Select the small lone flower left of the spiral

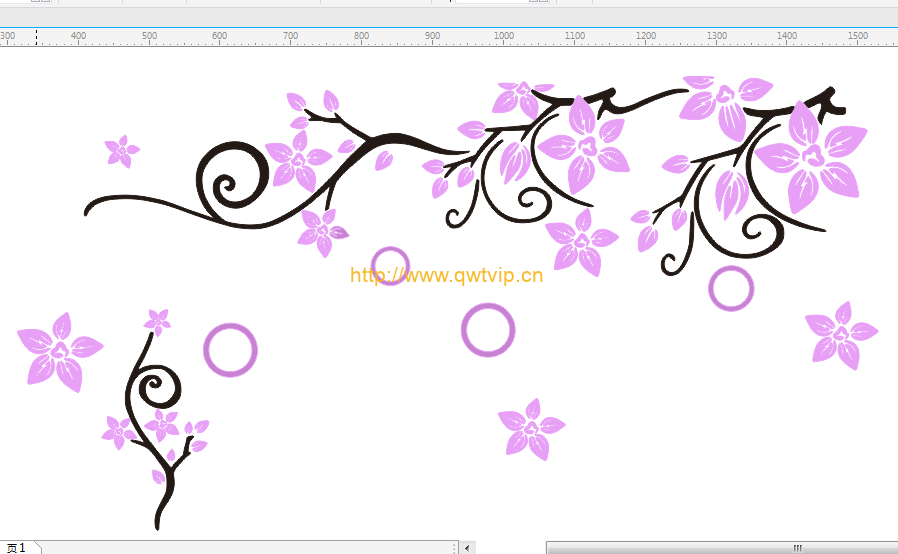tap(122, 151)
